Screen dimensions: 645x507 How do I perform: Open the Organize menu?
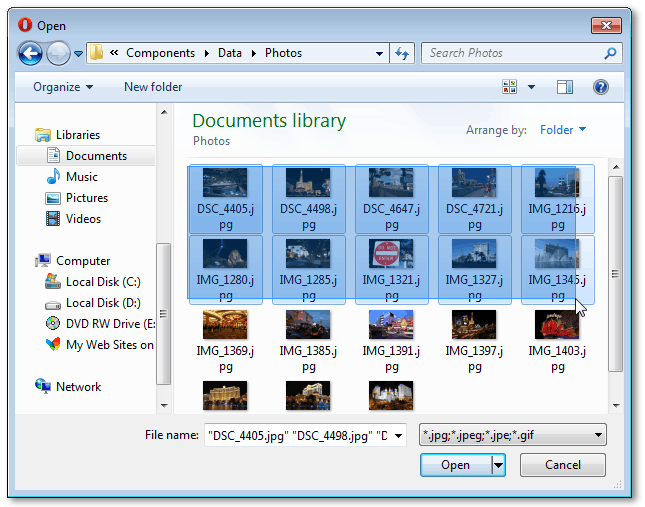click(x=63, y=87)
